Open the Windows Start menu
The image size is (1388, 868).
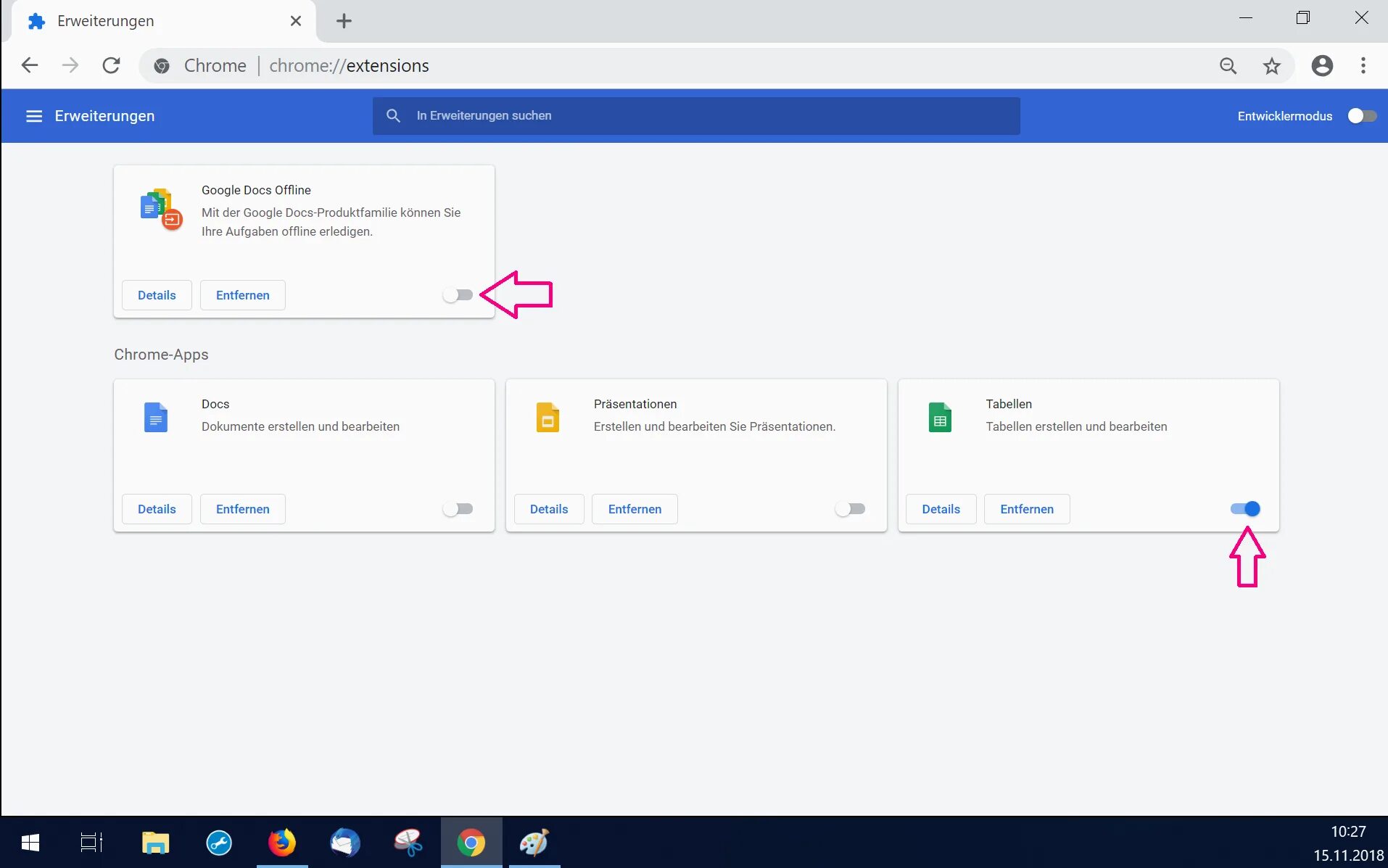click(30, 843)
